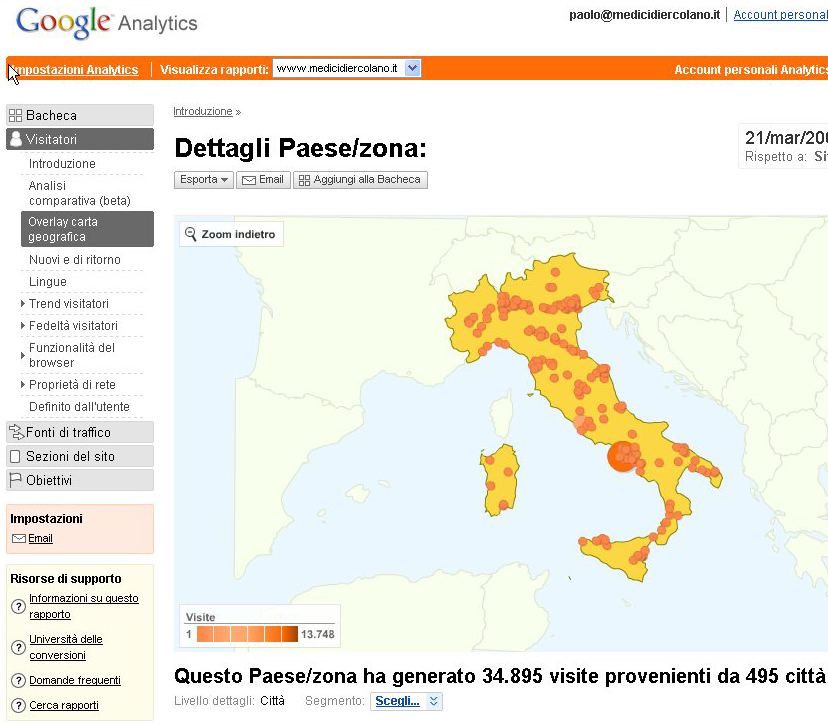
Task: Open Obiettivi section
Action: coord(80,480)
